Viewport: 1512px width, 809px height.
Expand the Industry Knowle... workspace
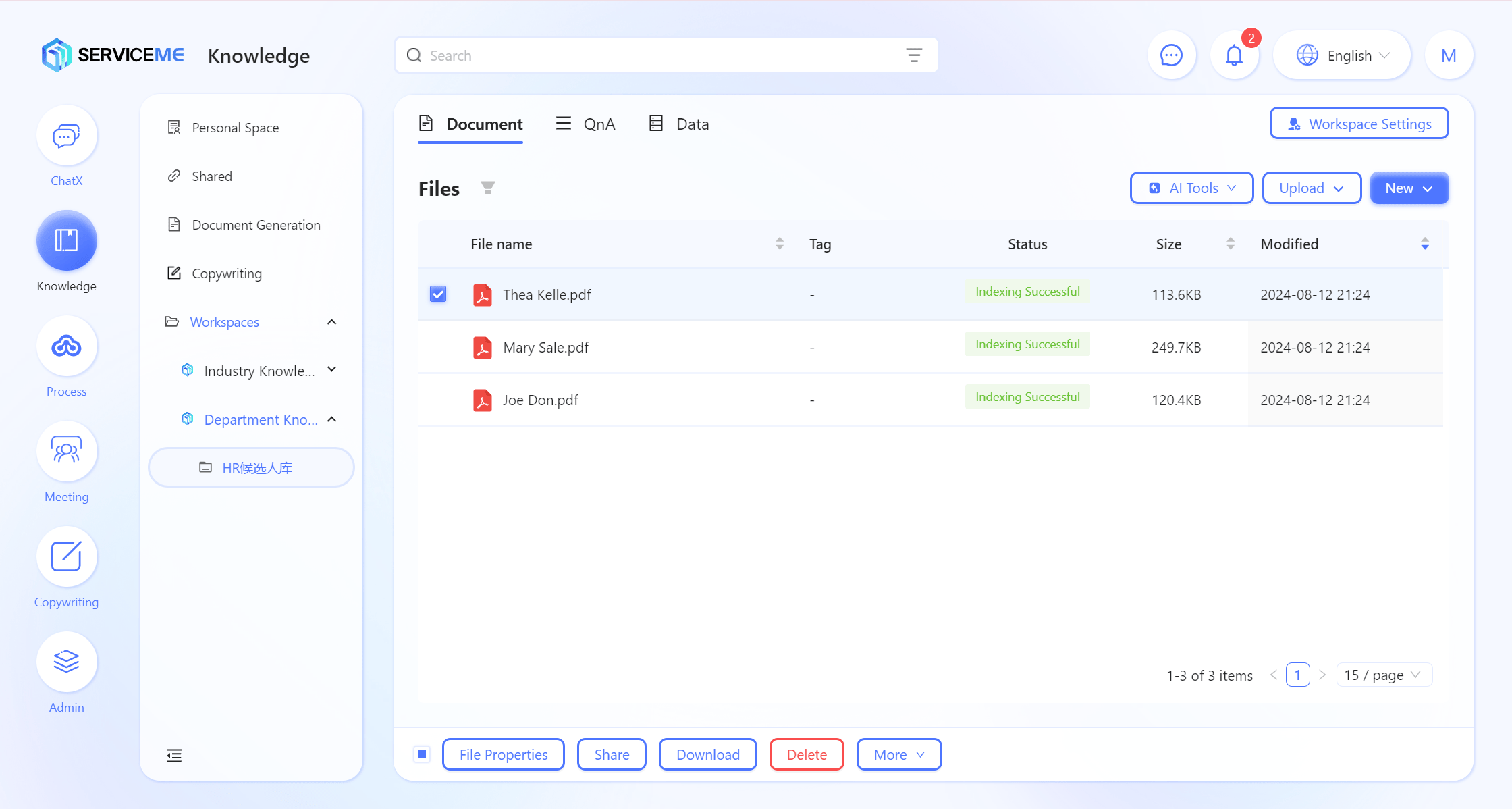[x=331, y=369]
